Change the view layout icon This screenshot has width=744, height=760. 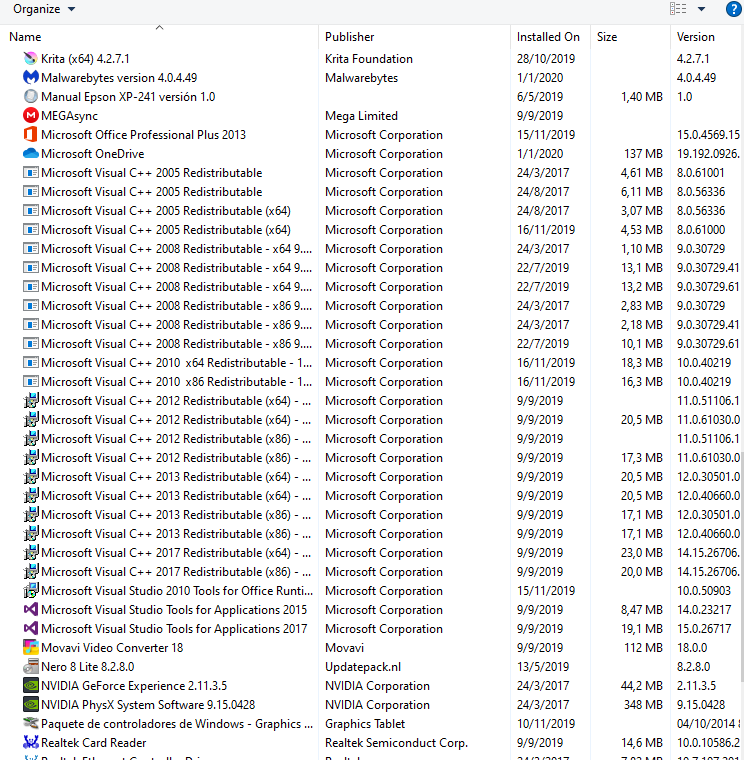click(x=678, y=9)
